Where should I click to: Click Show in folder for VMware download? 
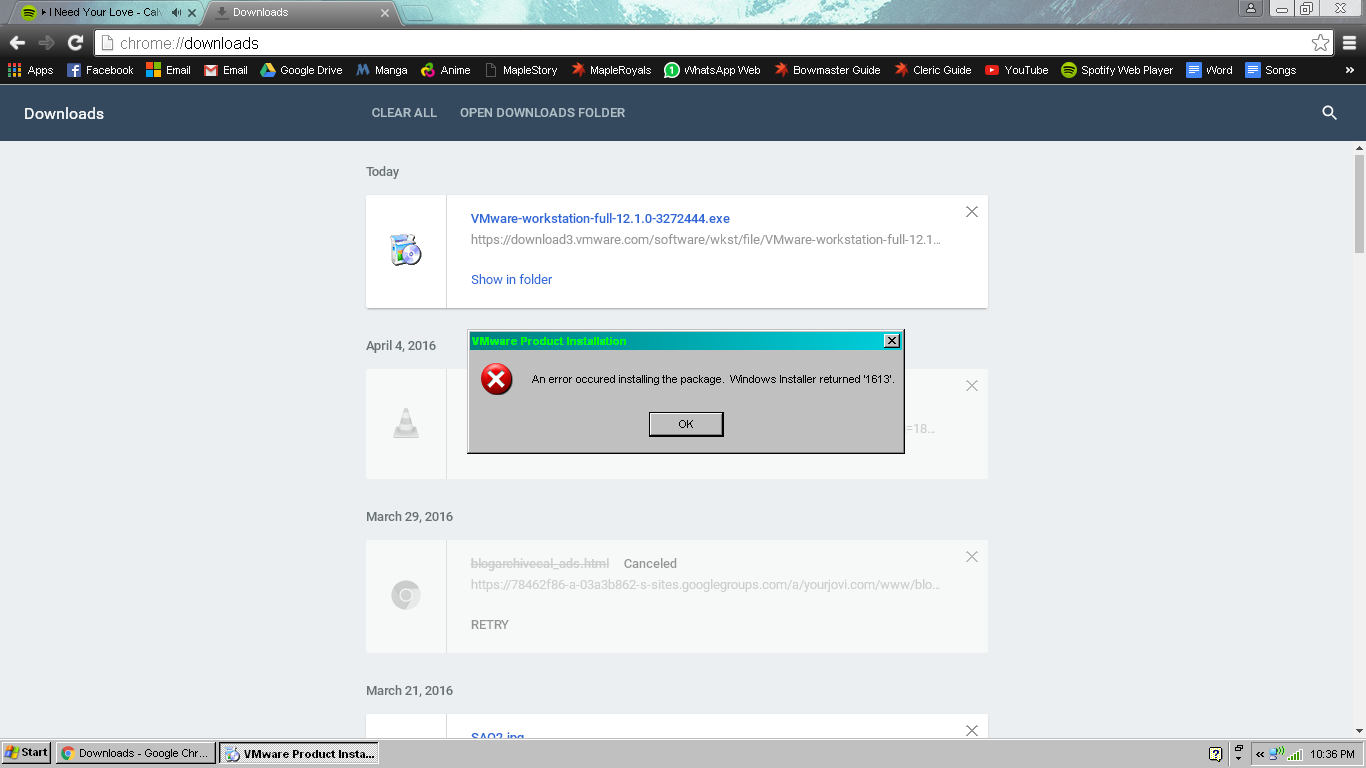pyautogui.click(x=511, y=280)
